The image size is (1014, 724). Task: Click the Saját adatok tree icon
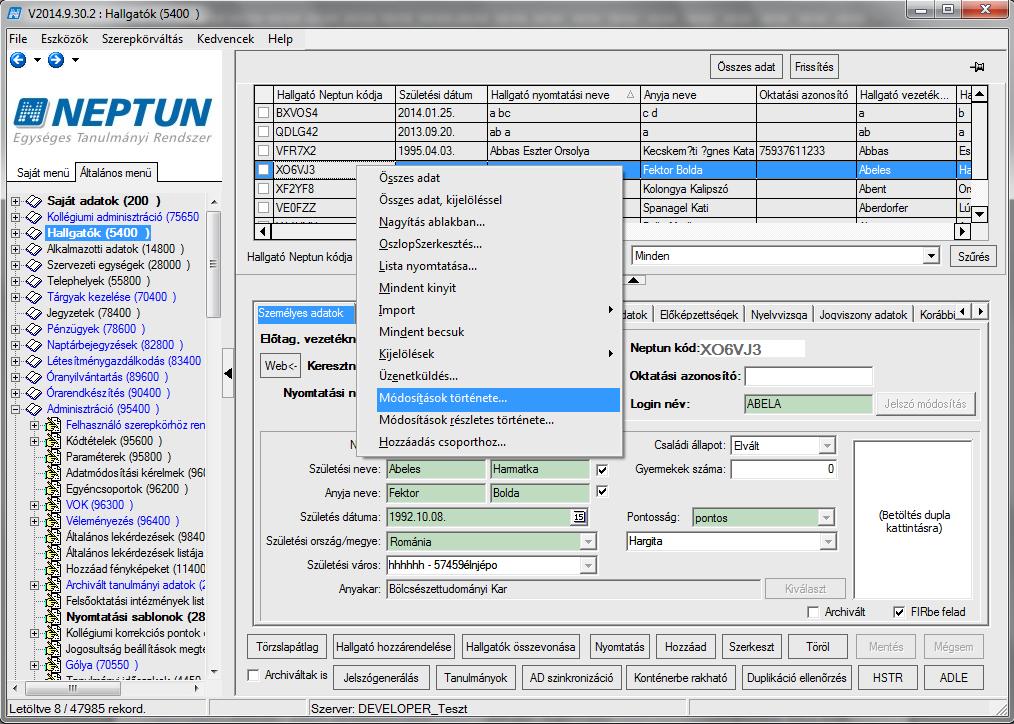tap(34, 201)
